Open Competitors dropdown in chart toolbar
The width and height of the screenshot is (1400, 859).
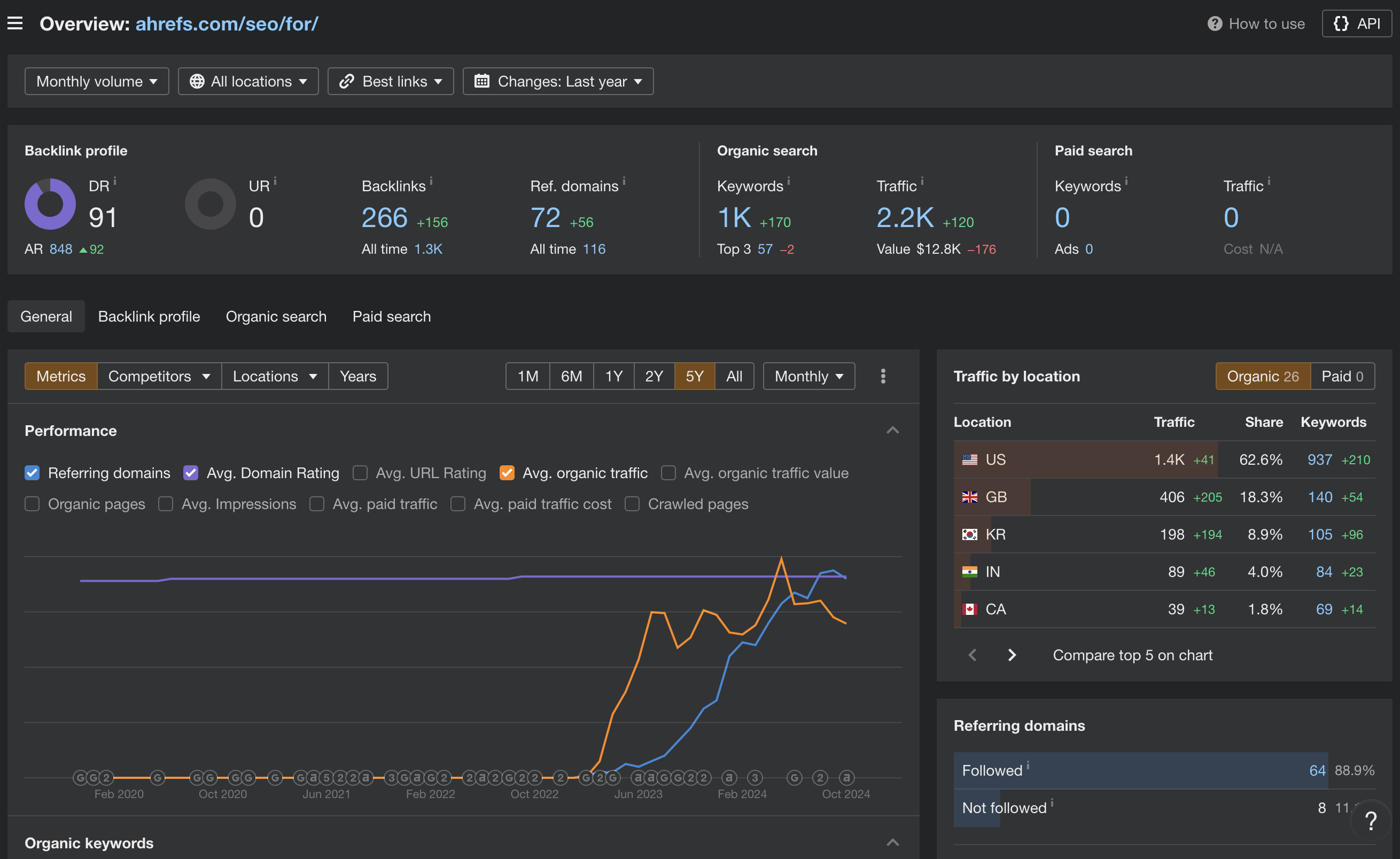tap(159, 376)
